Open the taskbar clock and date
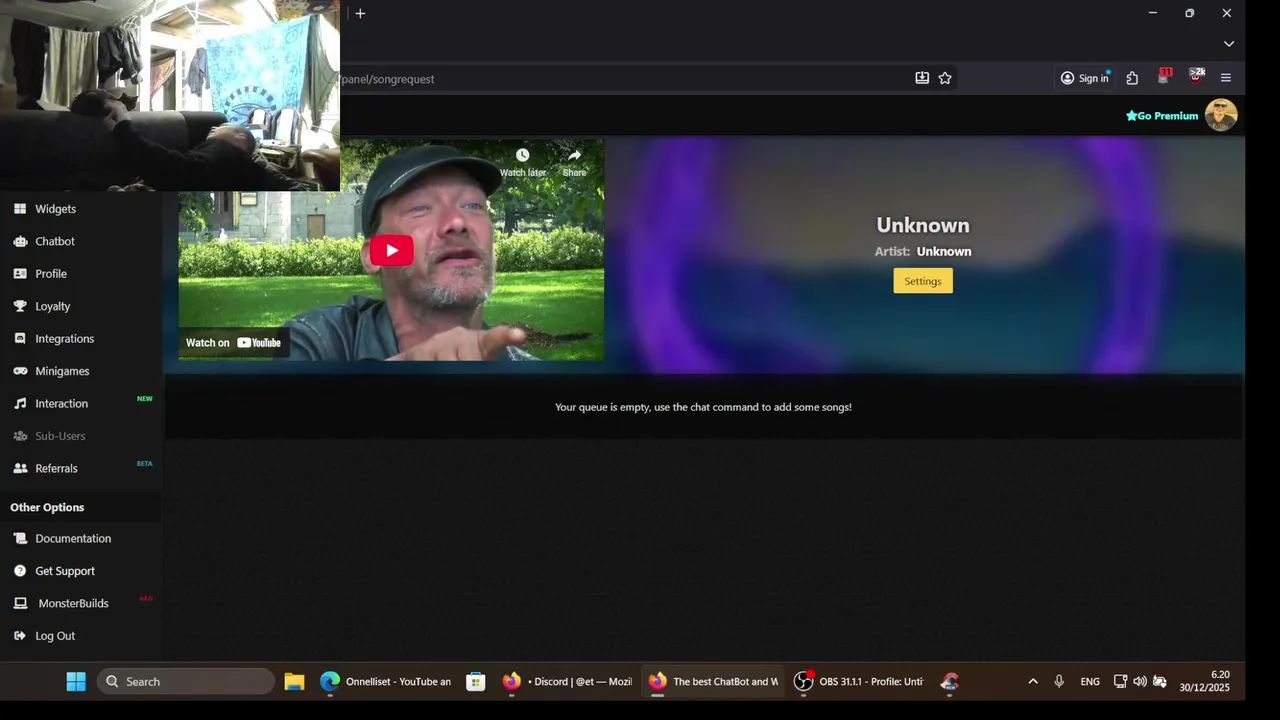This screenshot has width=1280, height=720. [1204, 682]
